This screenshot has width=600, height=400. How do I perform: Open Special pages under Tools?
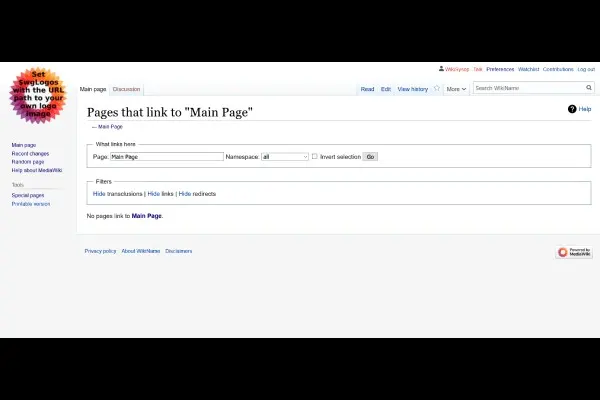(28, 195)
